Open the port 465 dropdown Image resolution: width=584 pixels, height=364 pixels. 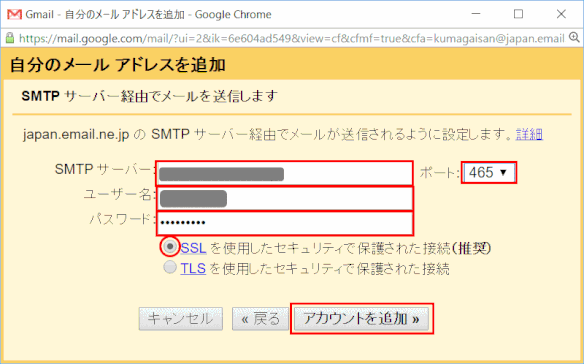tap(489, 172)
